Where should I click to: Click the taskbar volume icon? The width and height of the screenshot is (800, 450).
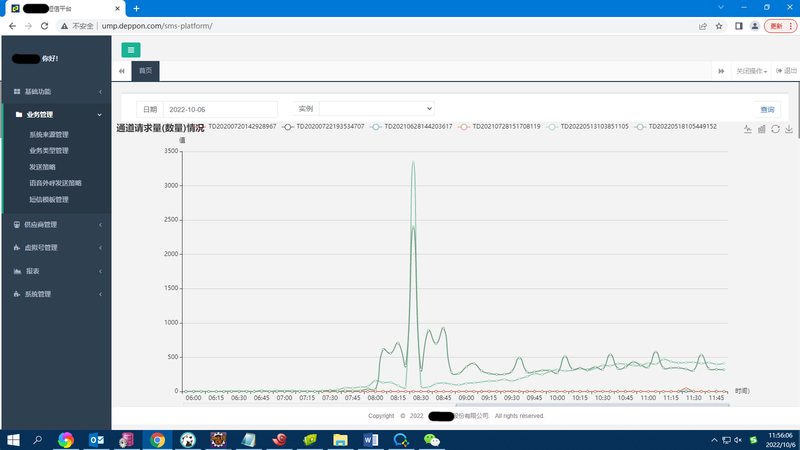(x=738, y=440)
